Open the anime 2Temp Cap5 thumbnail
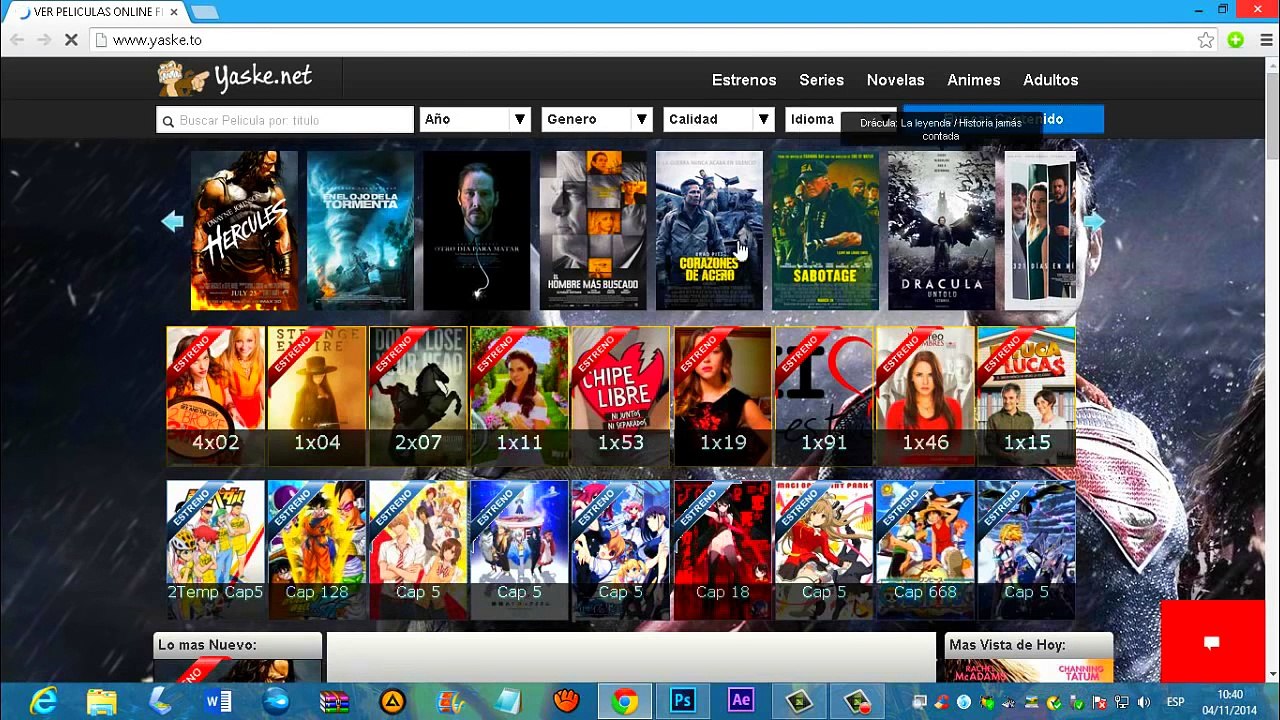 coord(216,550)
